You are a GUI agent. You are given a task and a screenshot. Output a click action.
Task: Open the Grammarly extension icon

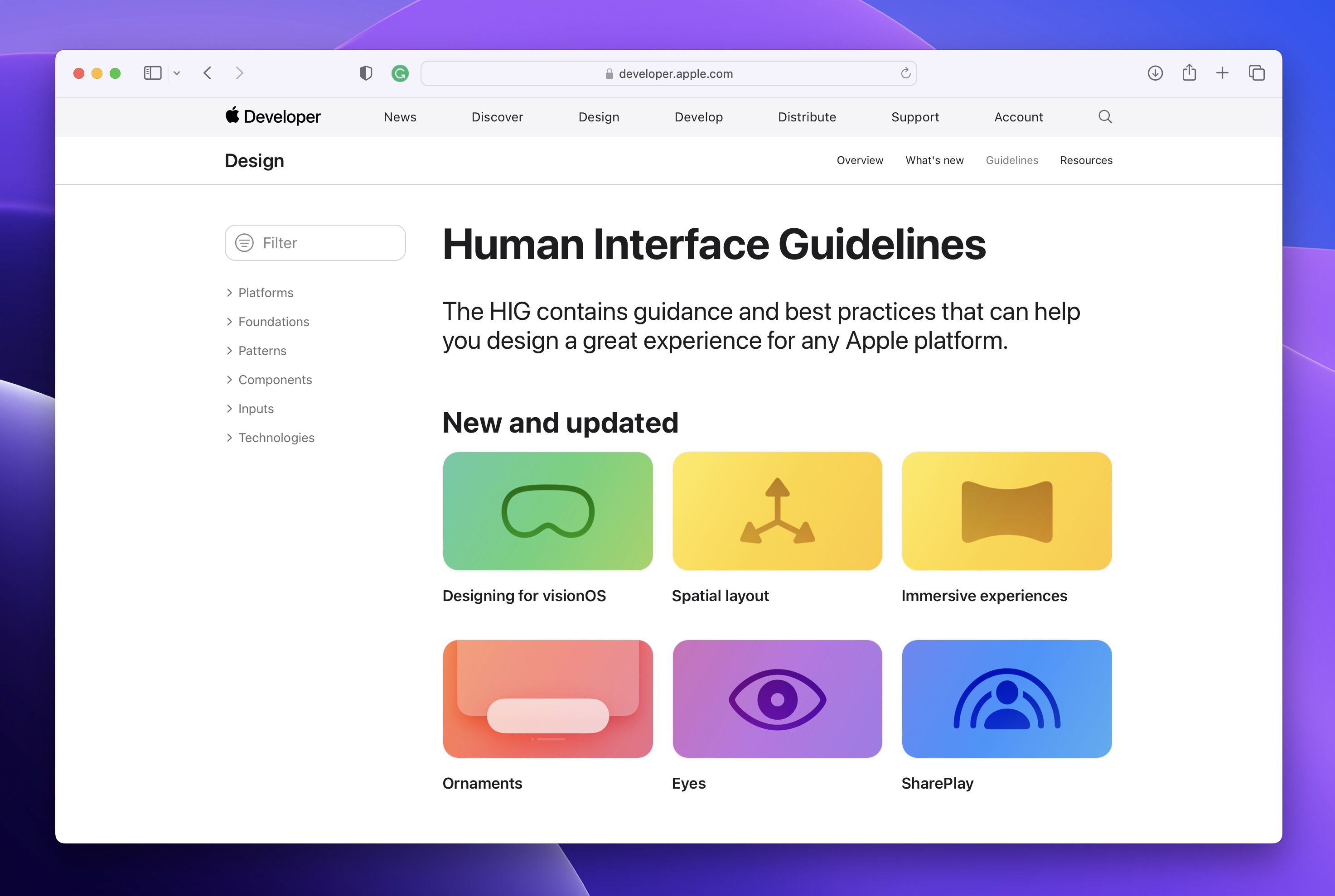pos(400,73)
